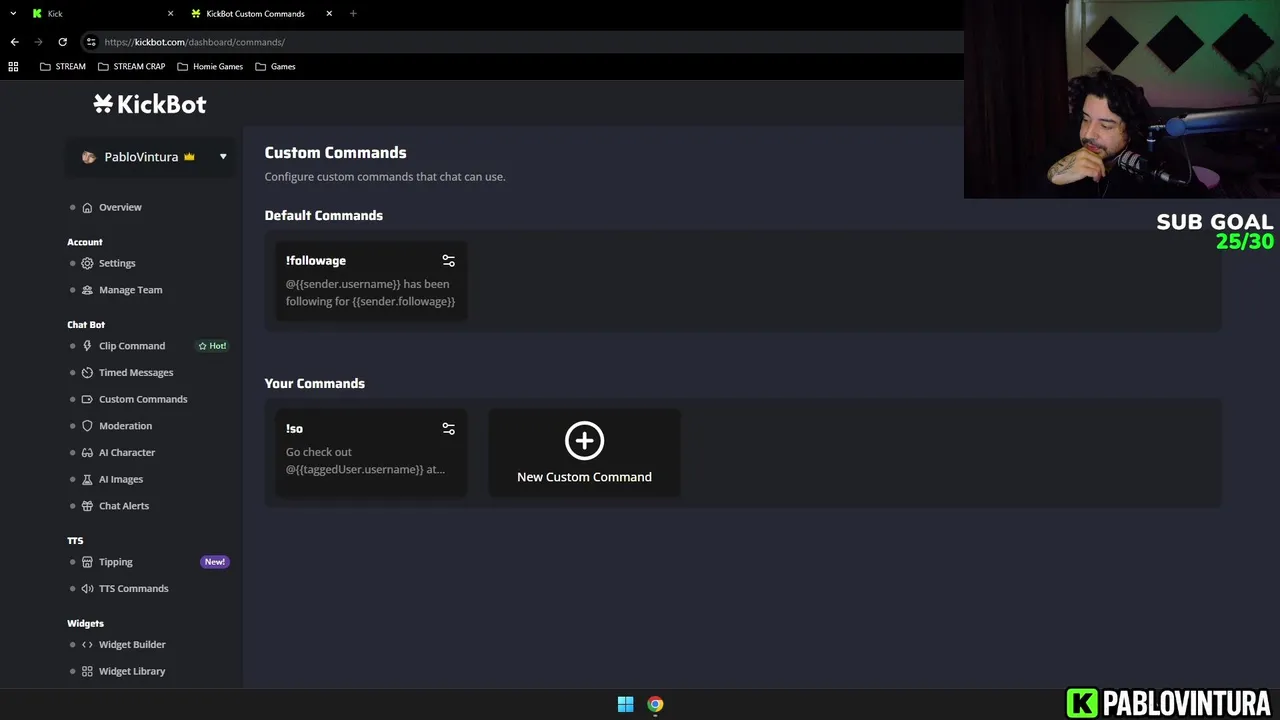1280x720 pixels.
Task: Click the 'Default Commands' heading text
Action: tap(323, 215)
